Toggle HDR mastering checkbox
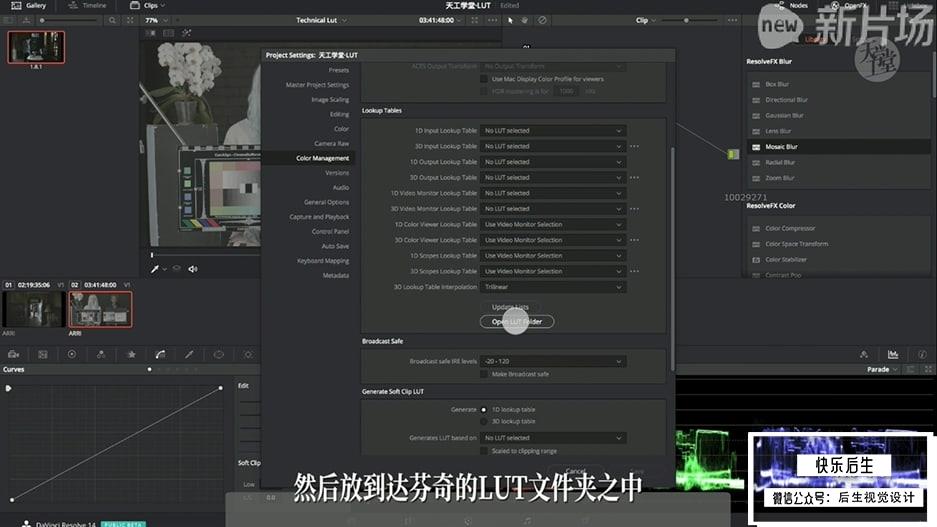This screenshot has height=527, width=937. tap(484, 91)
